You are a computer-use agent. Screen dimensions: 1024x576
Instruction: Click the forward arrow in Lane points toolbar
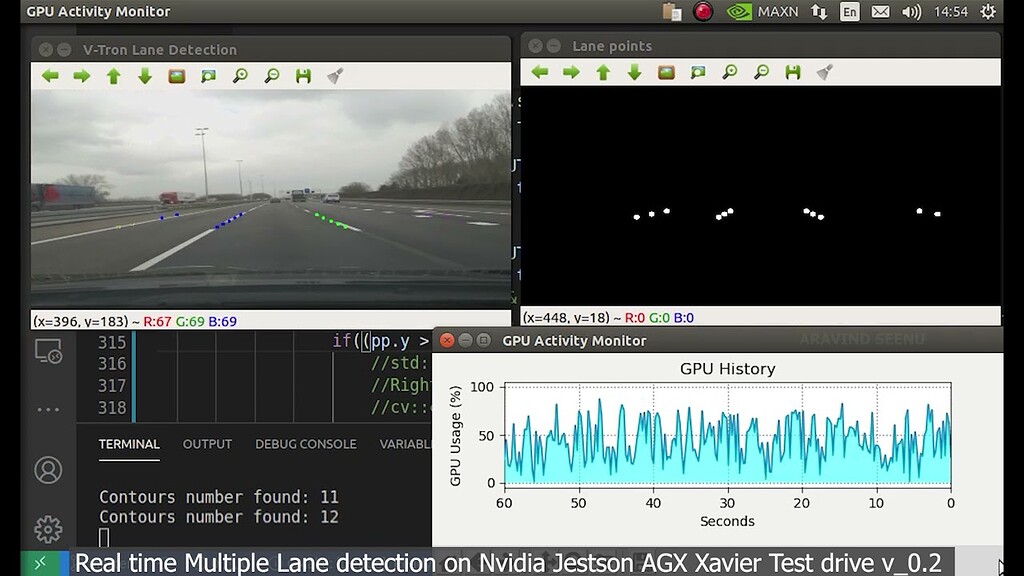[x=571, y=72]
